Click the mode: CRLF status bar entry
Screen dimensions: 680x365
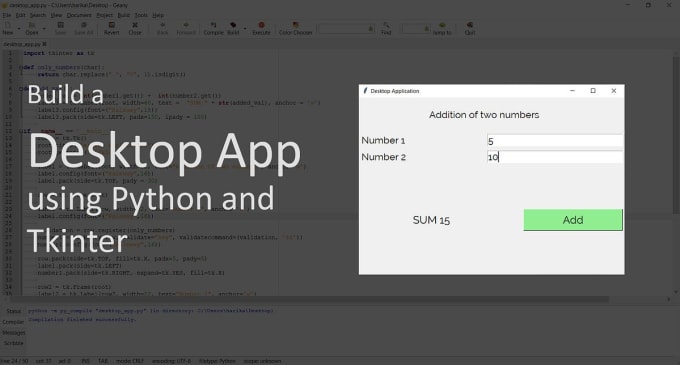coord(130,361)
